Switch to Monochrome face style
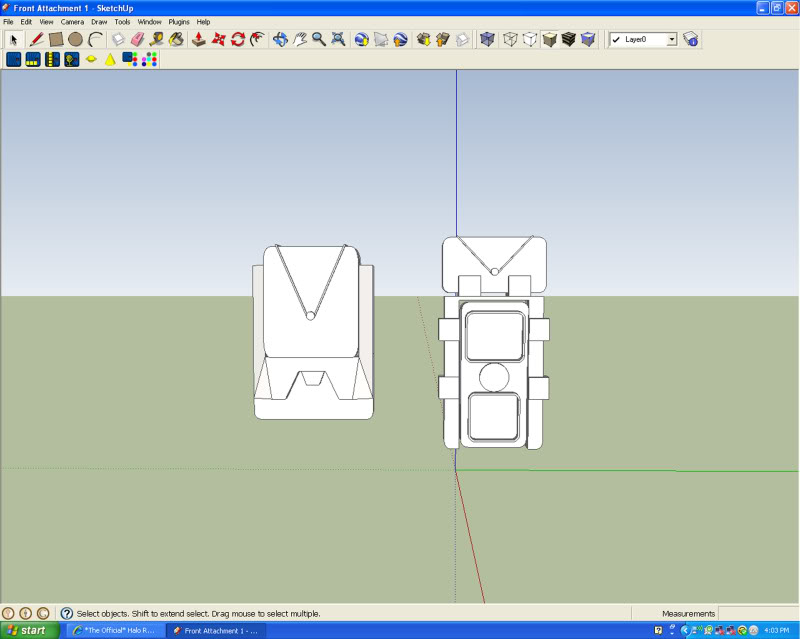Viewport: 800px width, 639px height. click(x=588, y=39)
